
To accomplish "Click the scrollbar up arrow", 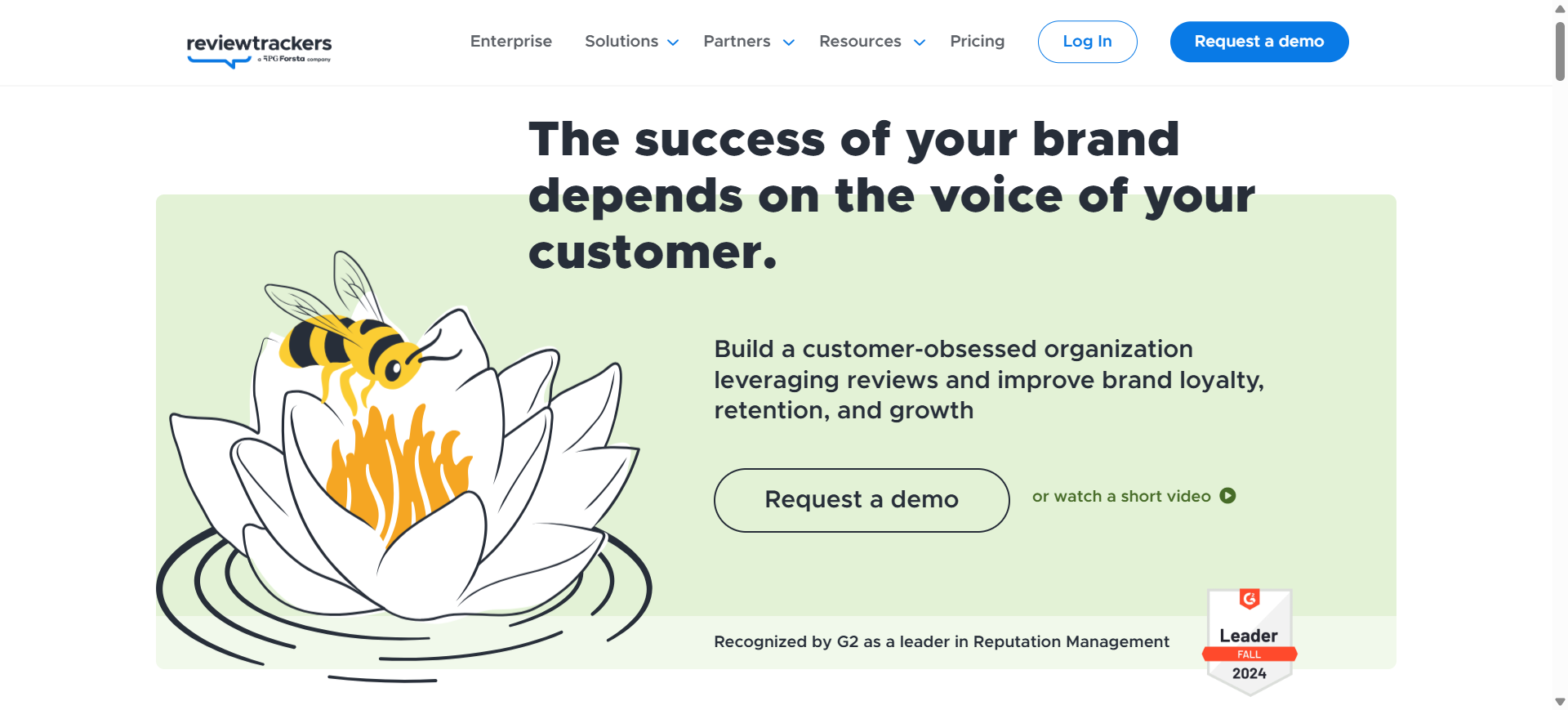I will tap(1560, 9).
